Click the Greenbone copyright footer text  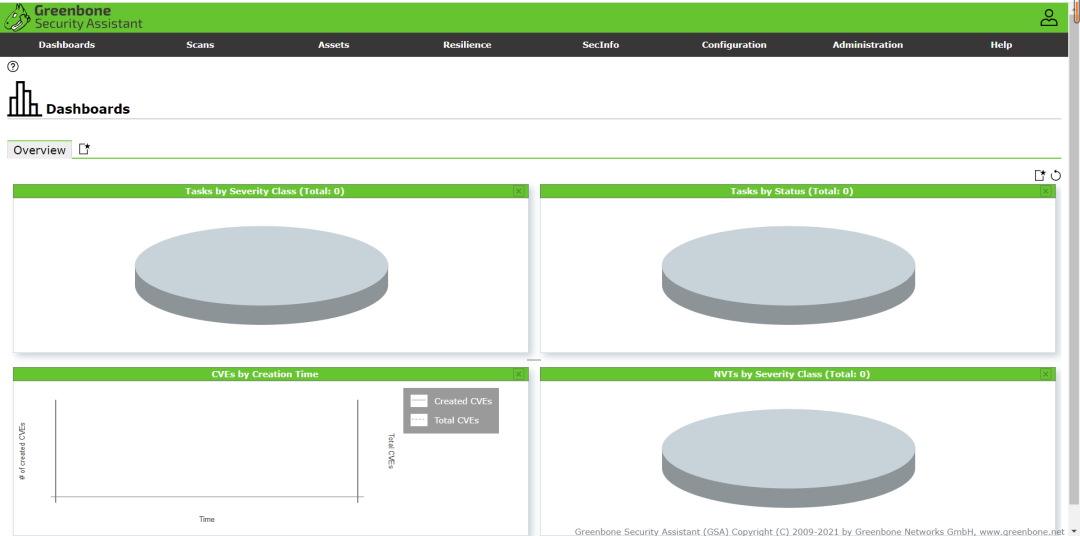pos(819,531)
